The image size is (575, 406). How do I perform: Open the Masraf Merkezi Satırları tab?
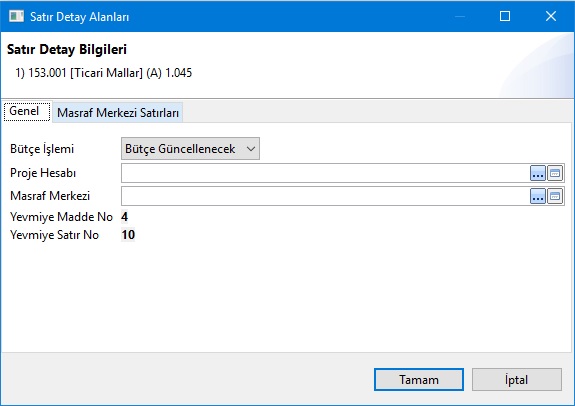(118, 113)
